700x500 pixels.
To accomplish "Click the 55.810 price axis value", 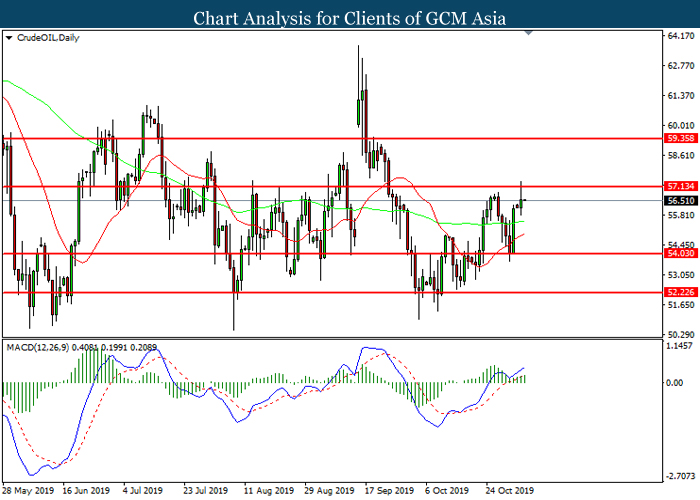I will [681, 216].
